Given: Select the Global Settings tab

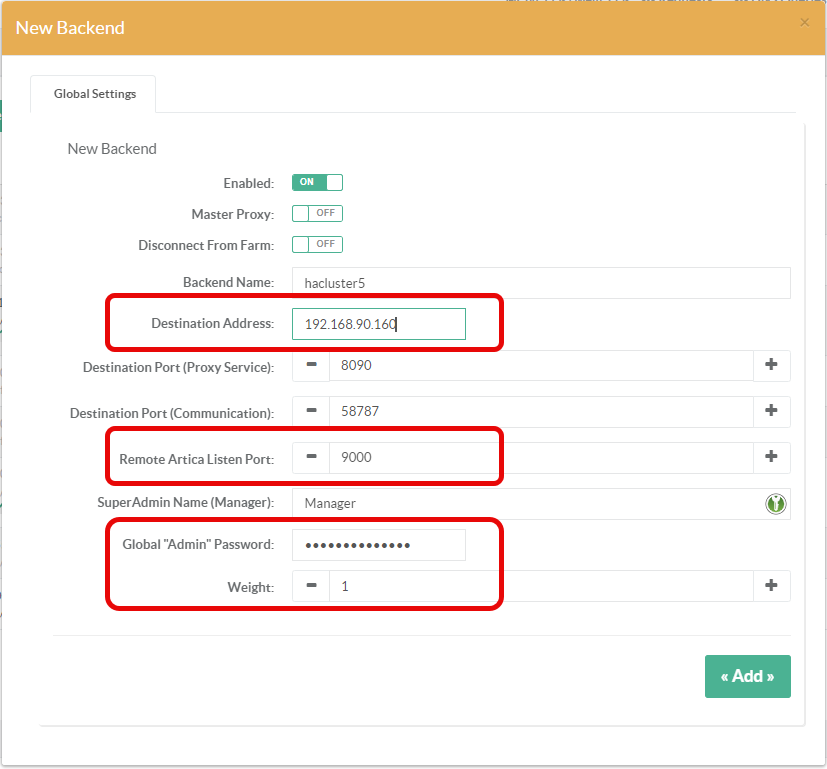Looking at the screenshot, I should pyautogui.click(x=94, y=94).
